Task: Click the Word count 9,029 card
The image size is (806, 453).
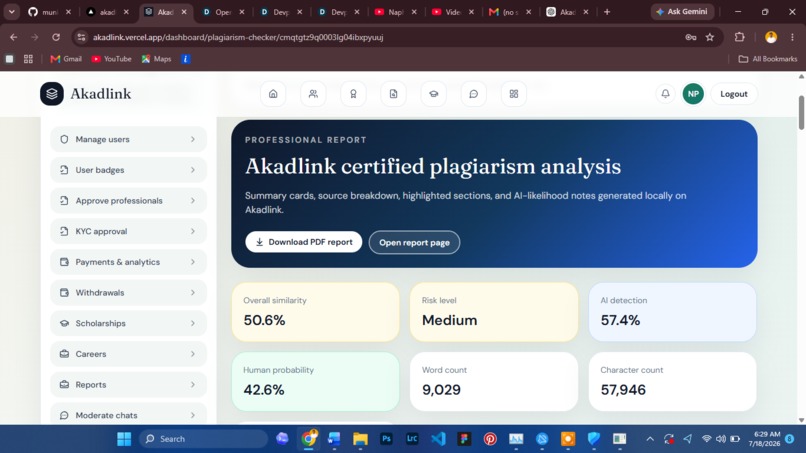Action: coord(494,382)
